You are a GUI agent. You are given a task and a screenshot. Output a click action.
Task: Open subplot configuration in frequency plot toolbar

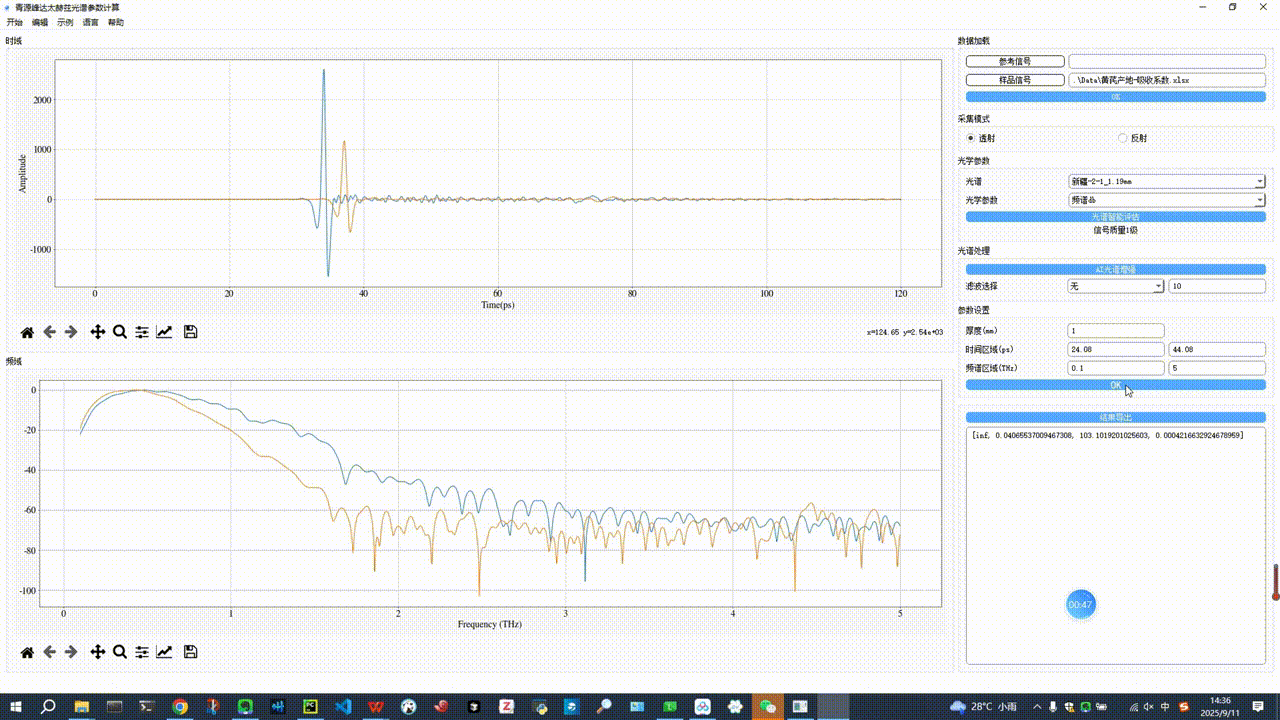(142, 652)
